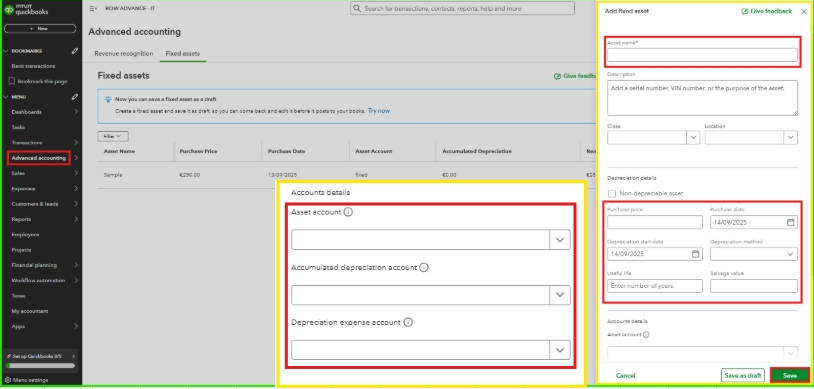Toggle sidebar with hamburger icon

(93, 8)
